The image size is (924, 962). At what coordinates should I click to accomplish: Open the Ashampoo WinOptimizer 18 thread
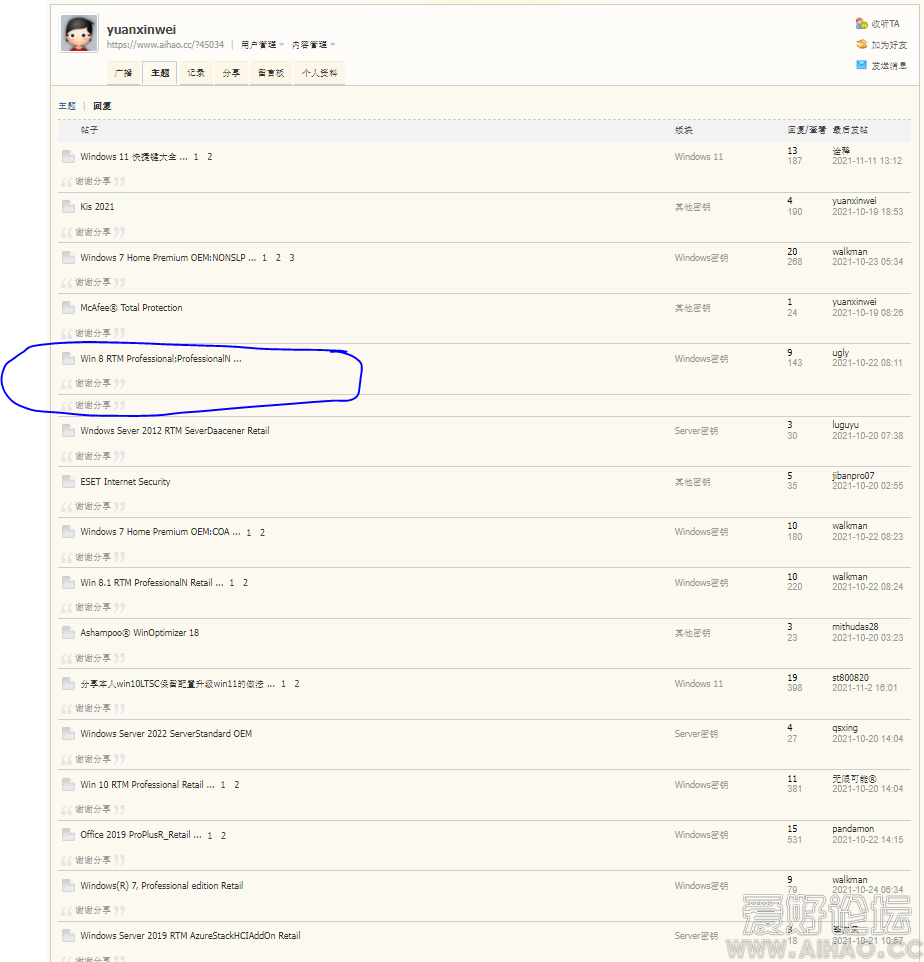[139, 633]
